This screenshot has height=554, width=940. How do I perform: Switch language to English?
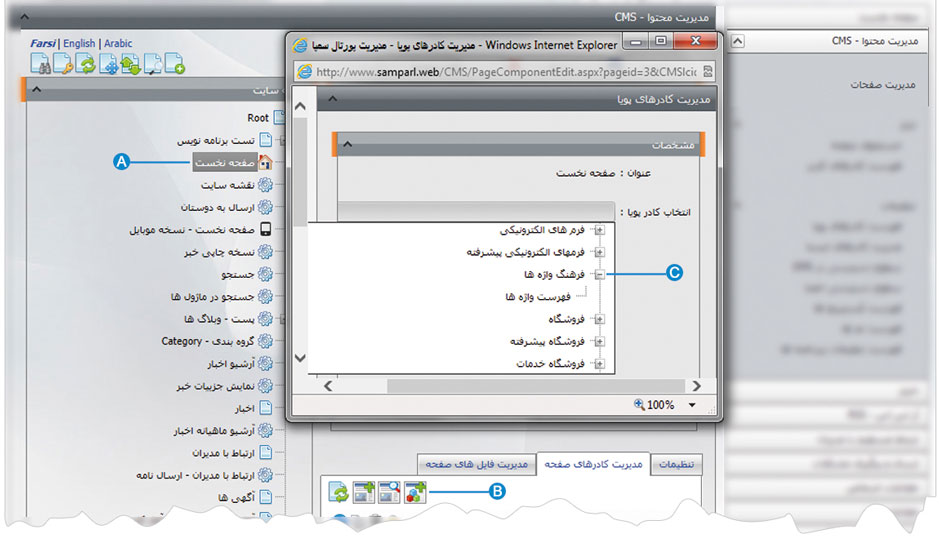(x=79, y=44)
